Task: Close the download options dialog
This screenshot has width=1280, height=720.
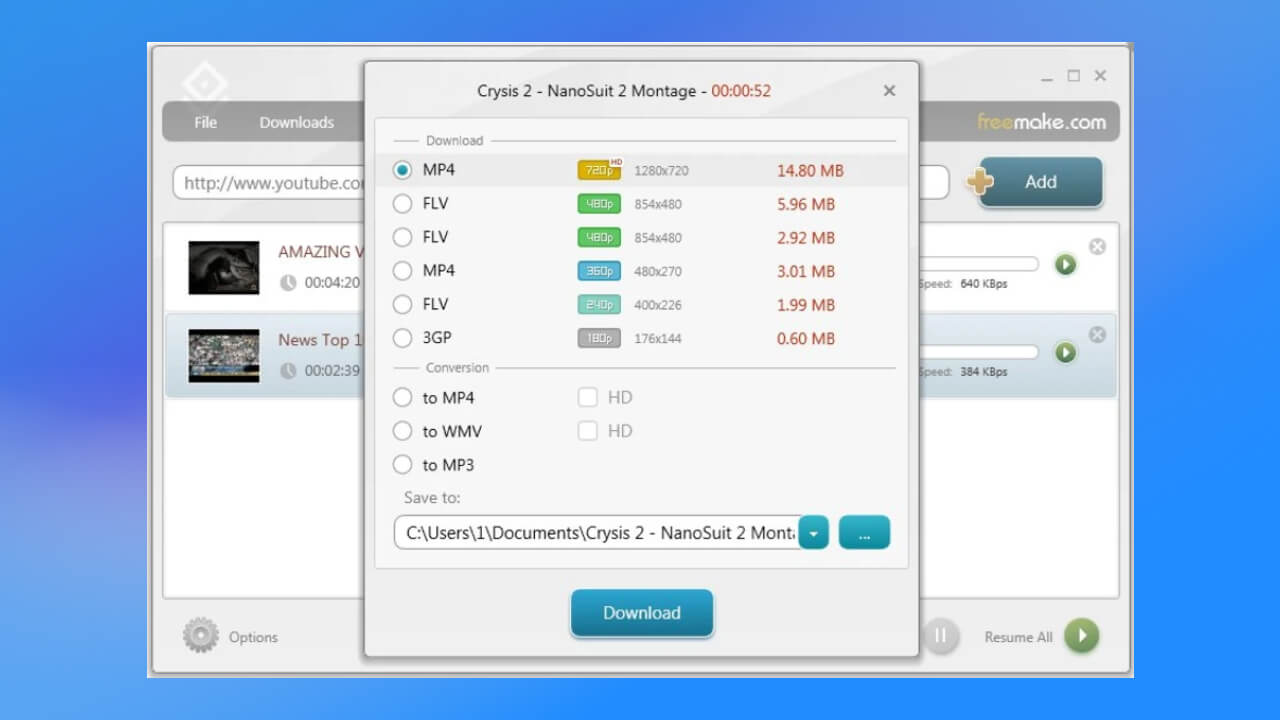Action: pos(889,91)
